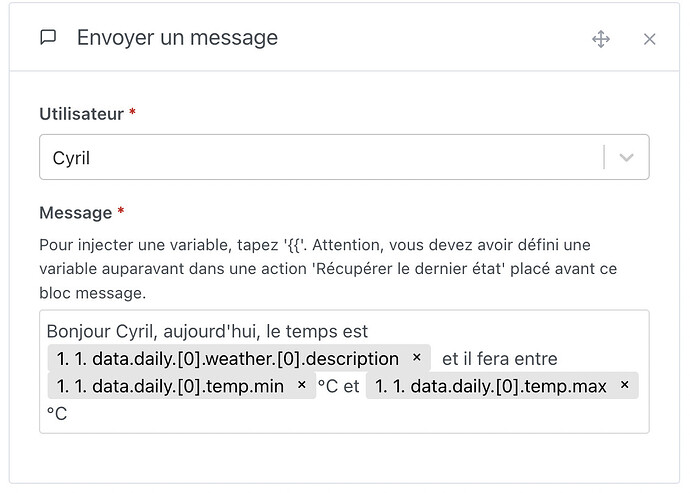Remove the weather description variable chip
The height and width of the screenshot is (493, 690).
coord(416,358)
